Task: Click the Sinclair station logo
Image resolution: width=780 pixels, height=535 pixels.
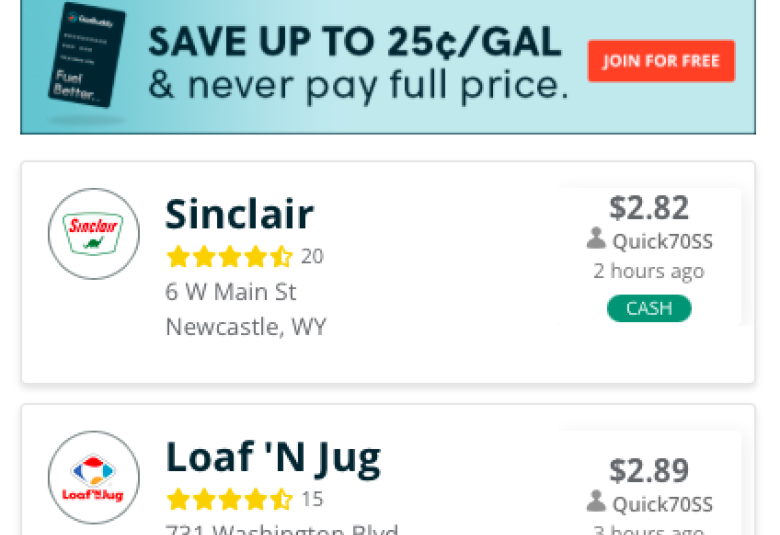Action: pyautogui.click(x=94, y=233)
